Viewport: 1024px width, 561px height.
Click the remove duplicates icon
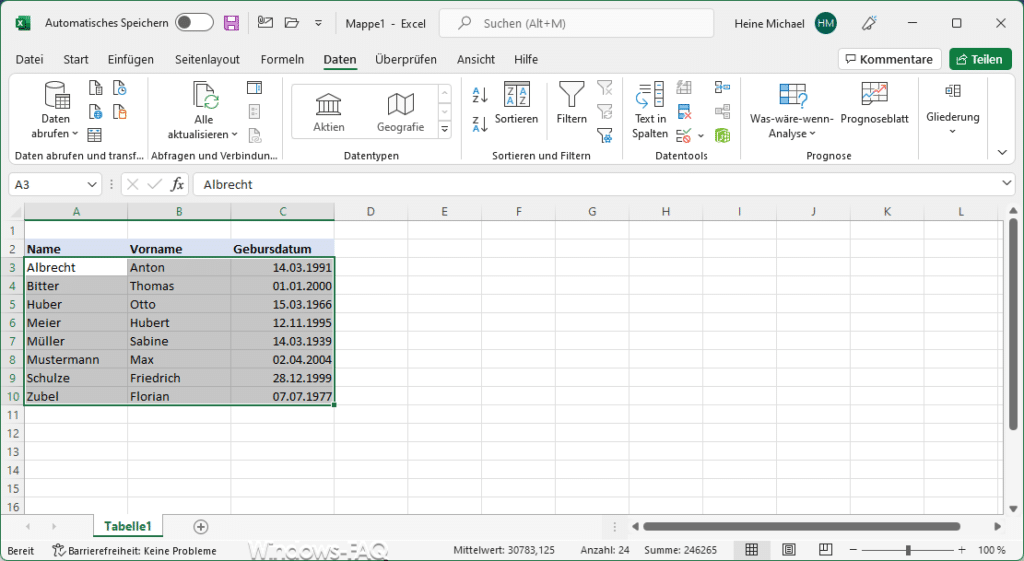(684, 112)
